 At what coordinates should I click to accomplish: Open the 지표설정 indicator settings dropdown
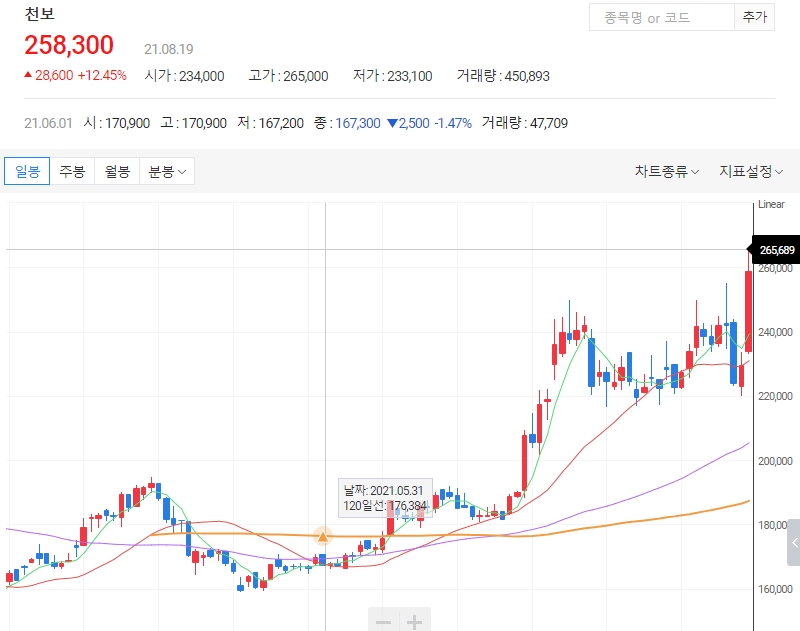pos(751,171)
